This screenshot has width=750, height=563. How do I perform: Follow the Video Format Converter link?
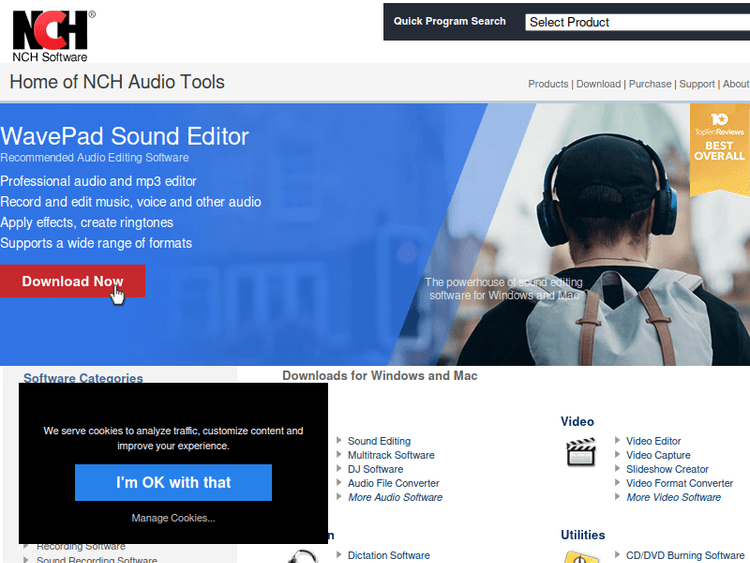pos(679,483)
